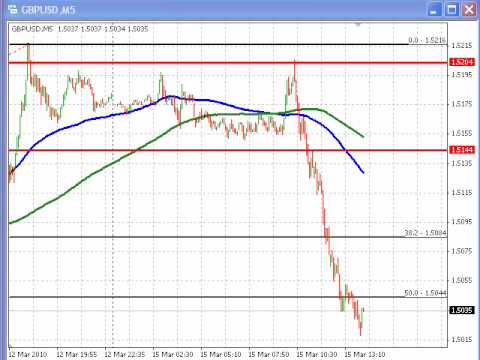Click the 15 Mar 02:30 time label
Viewport: 480px width, 360px height.
click(x=173, y=354)
